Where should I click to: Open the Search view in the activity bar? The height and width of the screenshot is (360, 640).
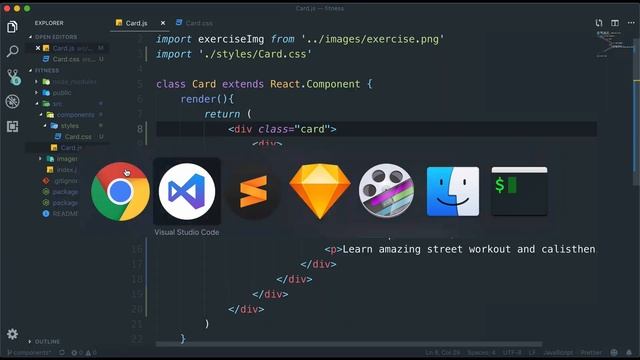pyautogui.click(x=12, y=51)
